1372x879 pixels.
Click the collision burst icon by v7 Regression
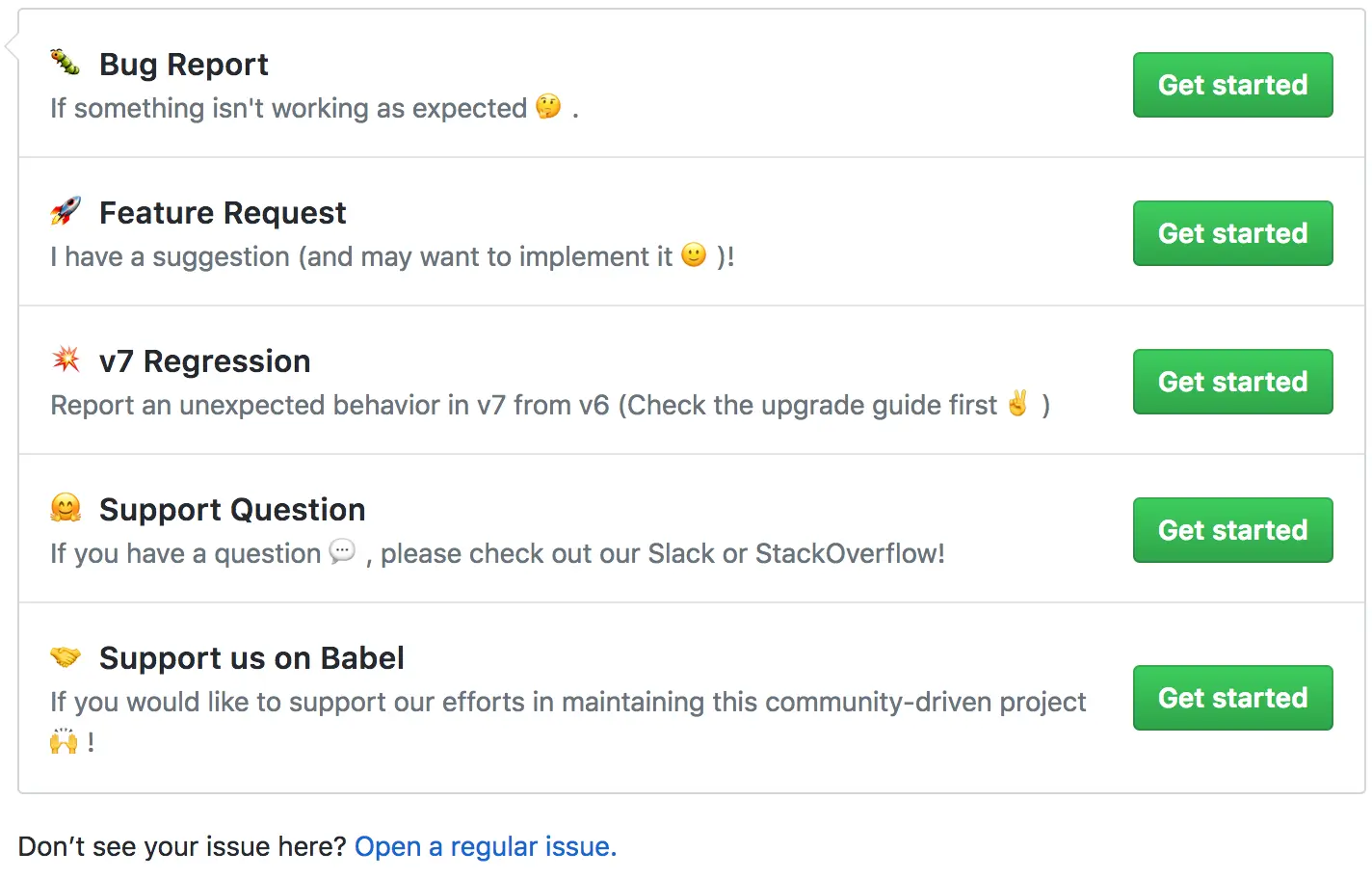click(66, 360)
